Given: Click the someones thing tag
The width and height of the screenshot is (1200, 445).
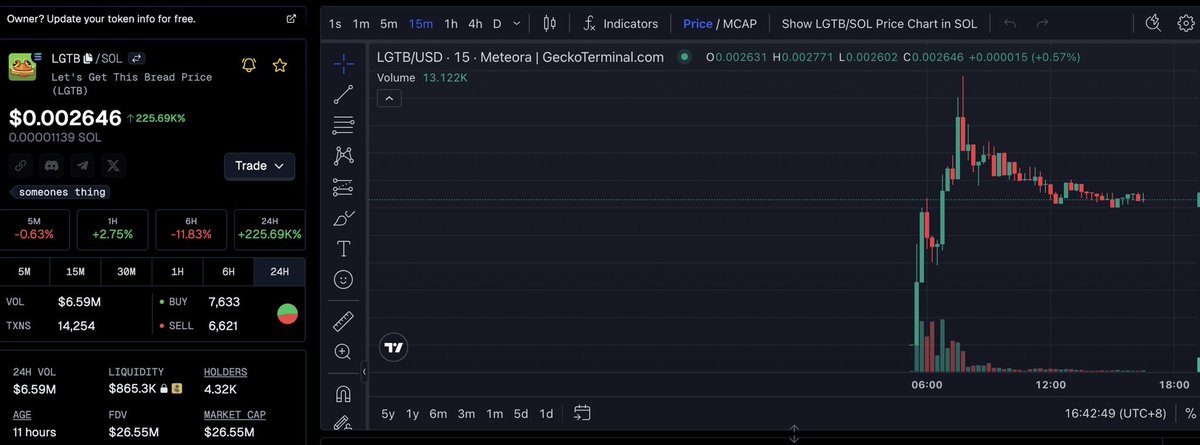Looking at the screenshot, I should 61,192.
